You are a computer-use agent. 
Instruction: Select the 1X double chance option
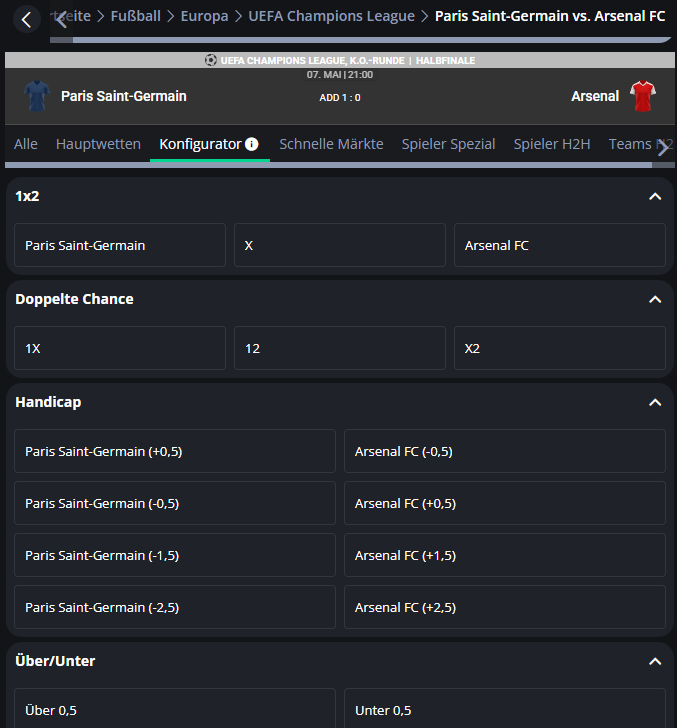[x=120, y=348]
